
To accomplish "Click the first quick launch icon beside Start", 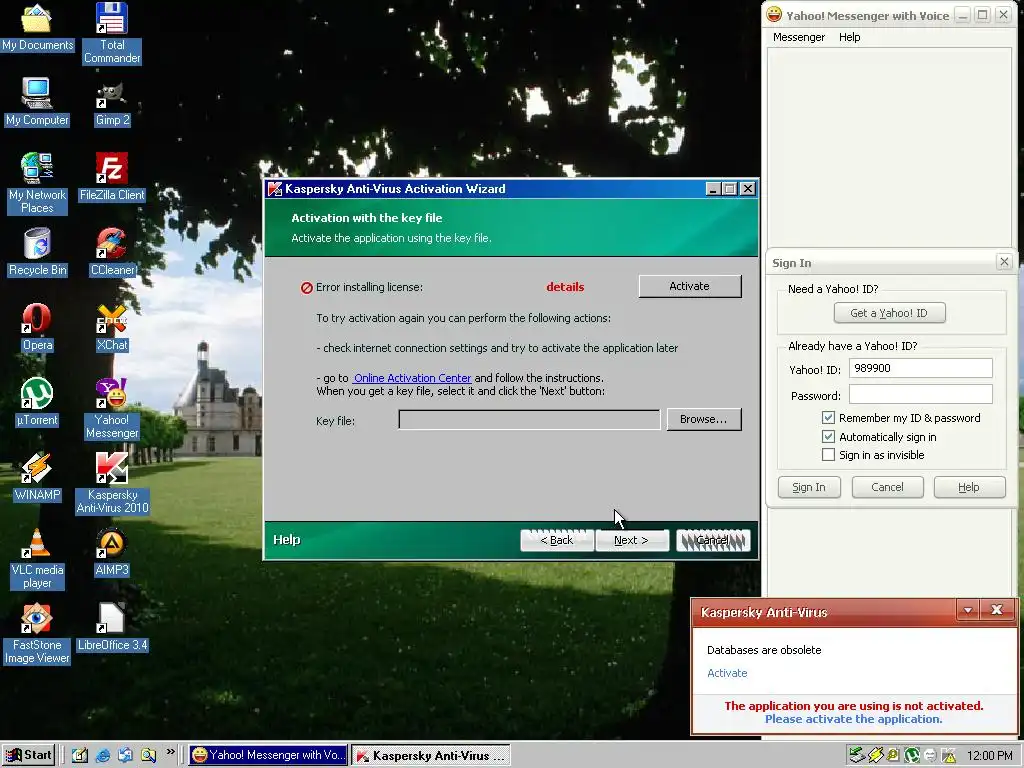I will pos(80,756).
